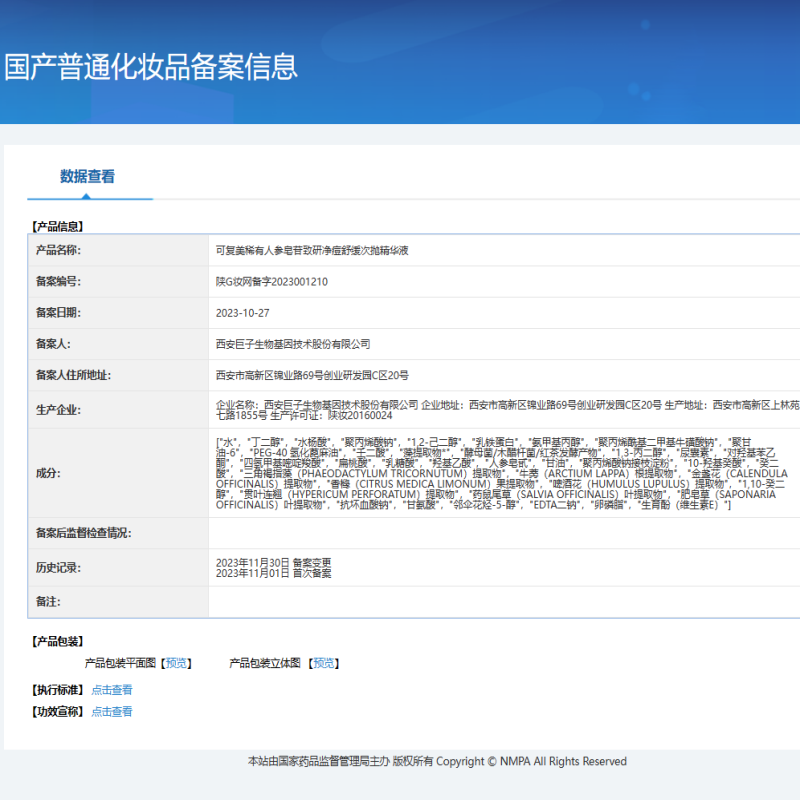Open 点击查看 next to 功效宣称
Viewport: 800px width, 800px height.
[x=112, y=711]
